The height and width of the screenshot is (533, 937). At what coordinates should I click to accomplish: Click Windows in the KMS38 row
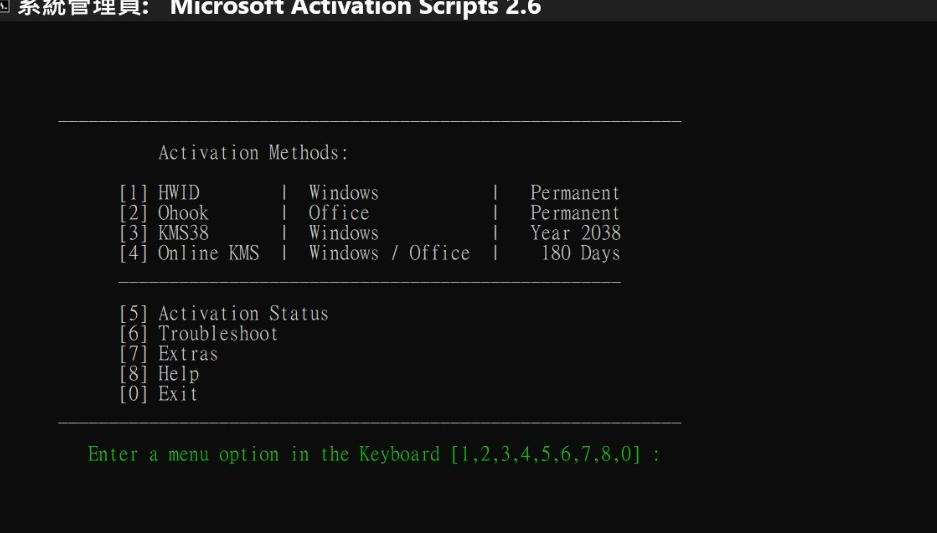tap(344, 233)
